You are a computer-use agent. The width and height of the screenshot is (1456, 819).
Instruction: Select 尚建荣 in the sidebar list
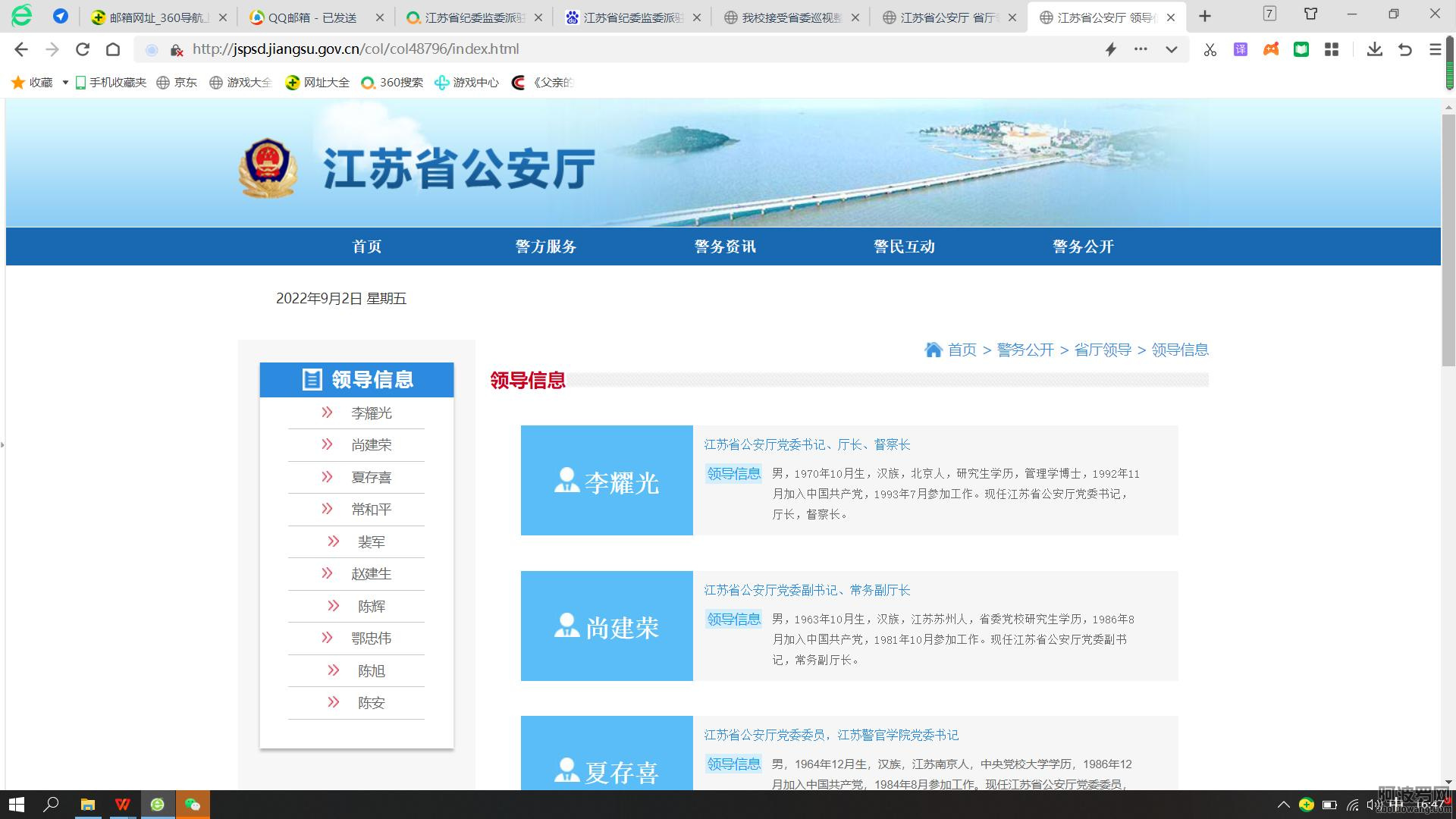click(x=372, y=445)
